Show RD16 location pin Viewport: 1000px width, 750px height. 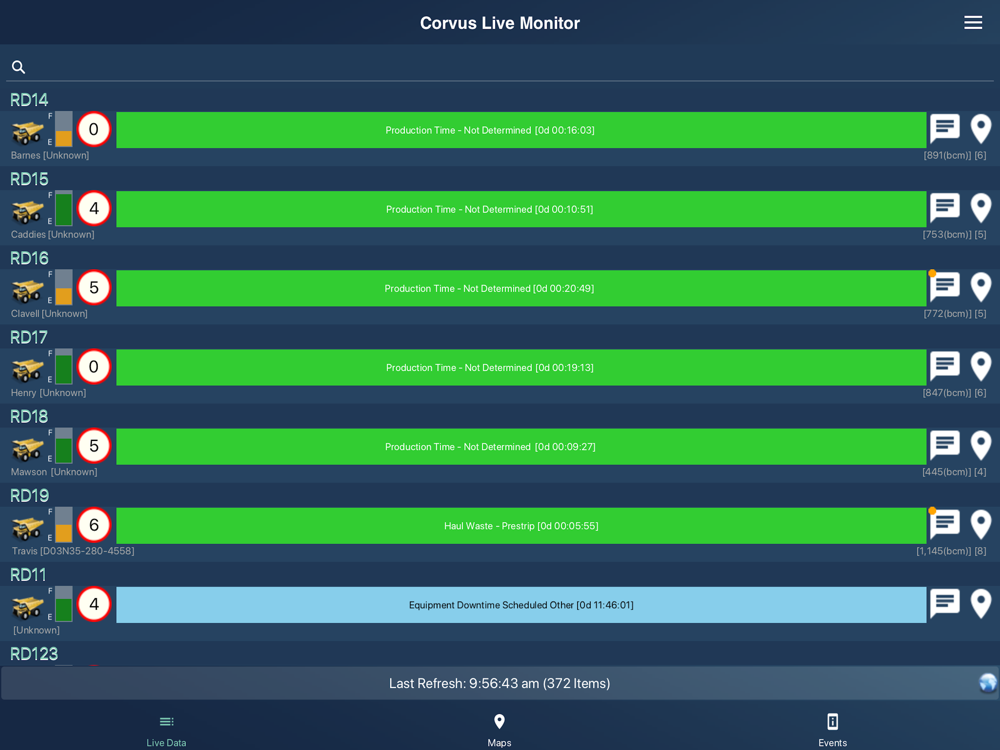point(981,288)
